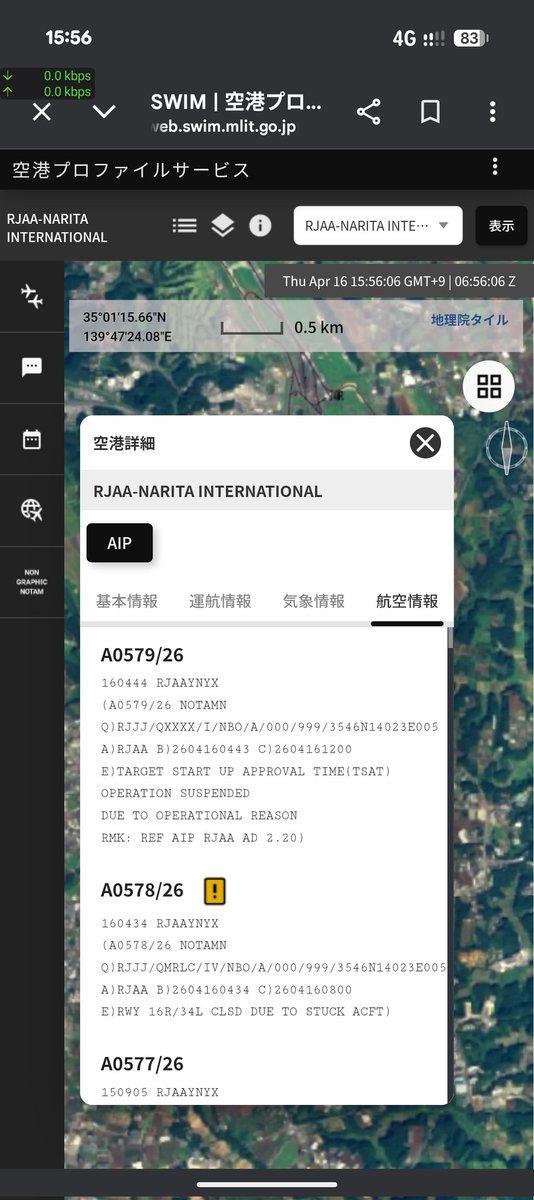
Task: Click coordinates 35°01'15.66"N readout
Action: pyautogui.click(x=125, y=317)
